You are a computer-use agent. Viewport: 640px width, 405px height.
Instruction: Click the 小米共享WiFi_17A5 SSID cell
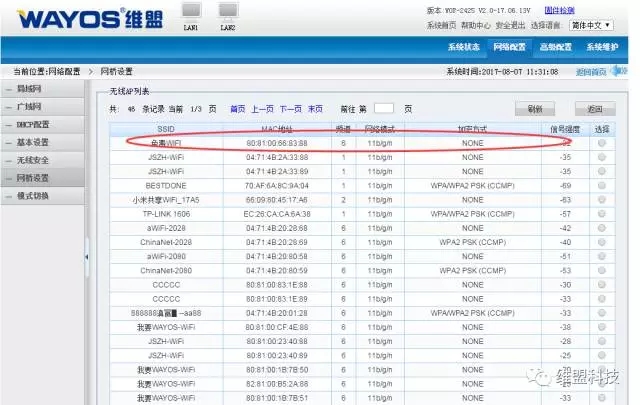[166, 200]
